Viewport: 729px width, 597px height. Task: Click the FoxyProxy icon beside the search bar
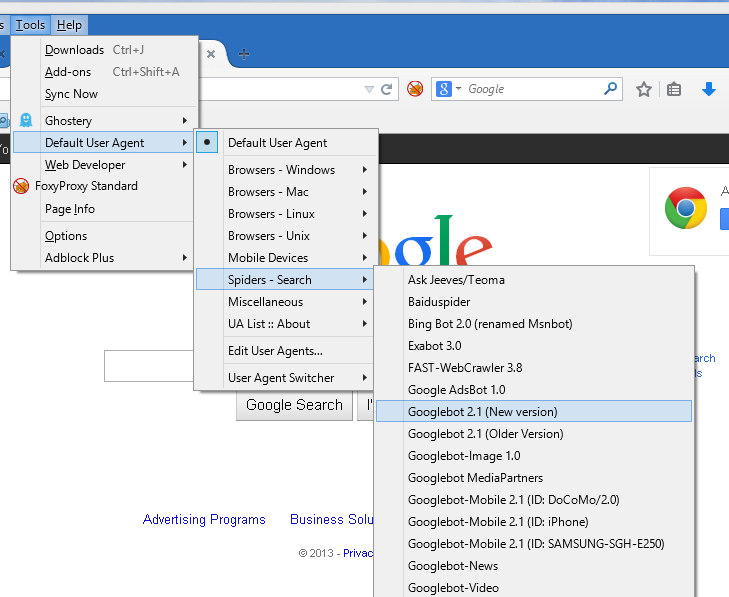pos(415,88)
